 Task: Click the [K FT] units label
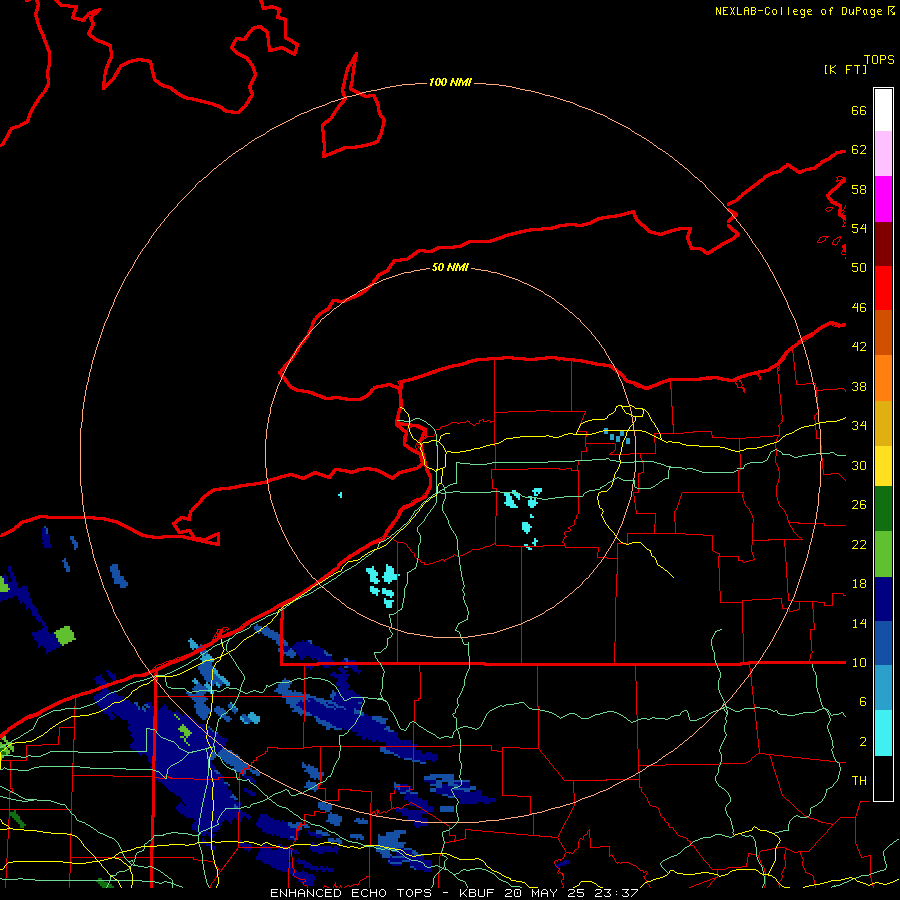[x=845, y=70]
